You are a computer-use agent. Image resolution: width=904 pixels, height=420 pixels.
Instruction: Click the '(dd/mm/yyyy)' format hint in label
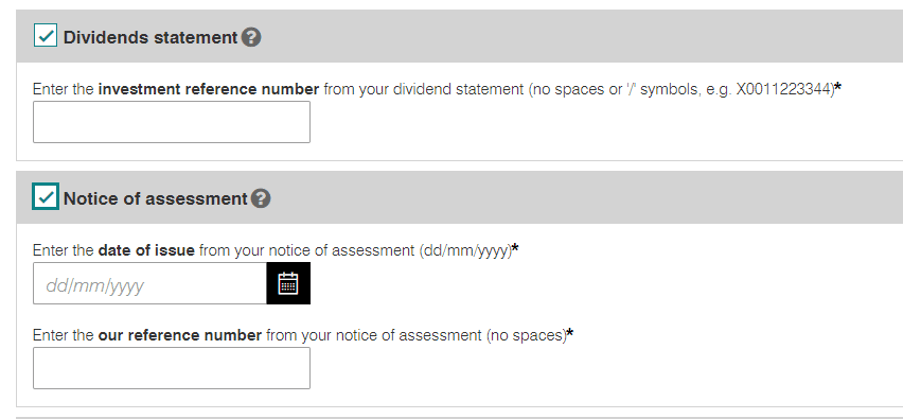466,251
